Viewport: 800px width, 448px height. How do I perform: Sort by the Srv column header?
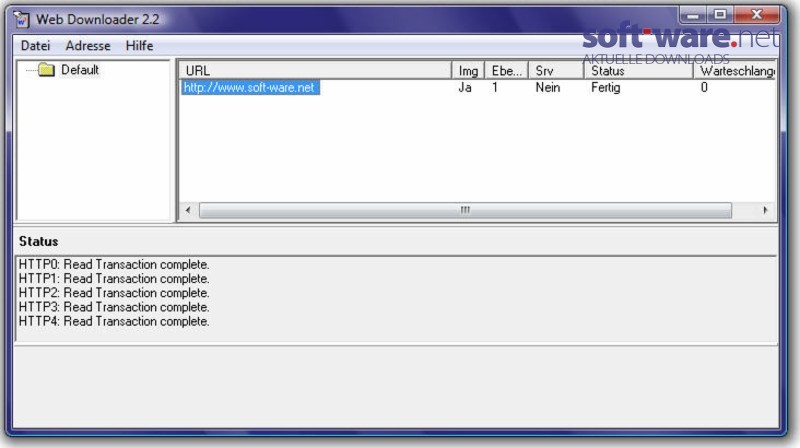click(x=556, y=71)
